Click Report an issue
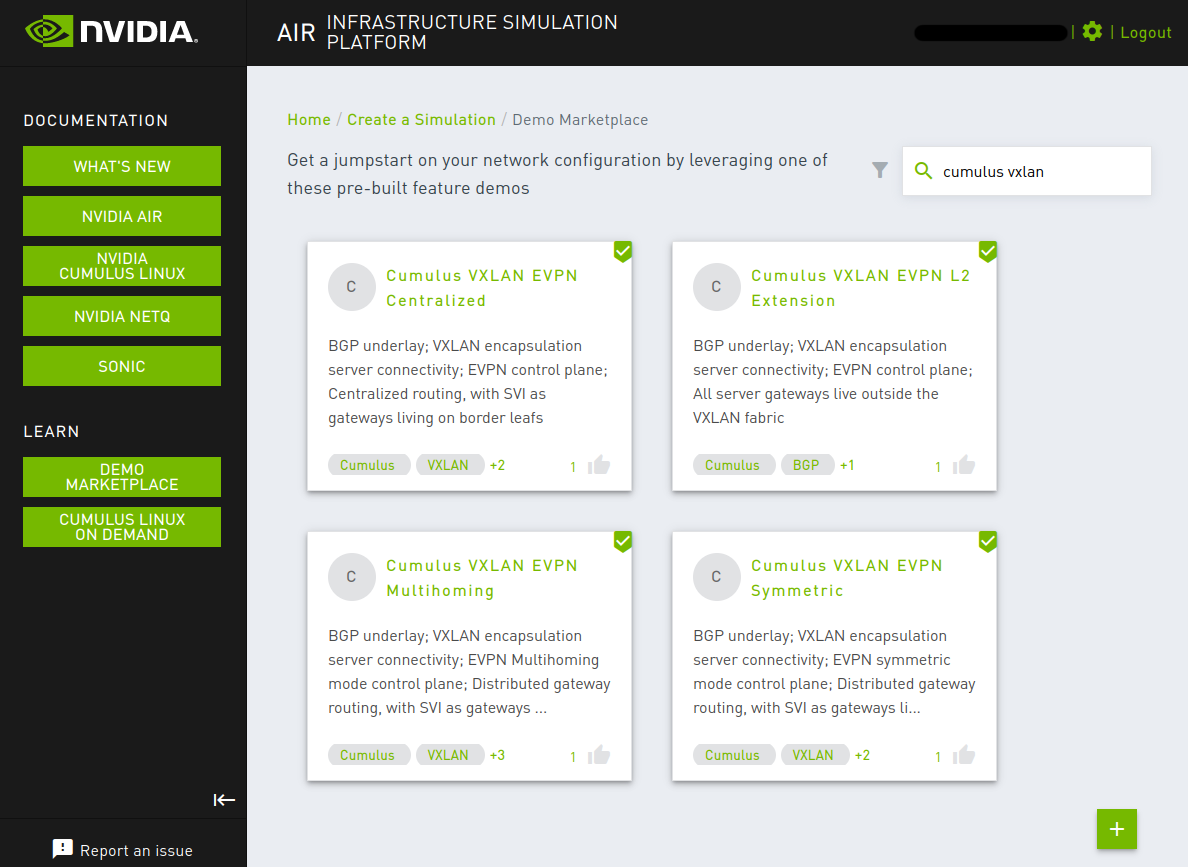 tap(122, 850)
